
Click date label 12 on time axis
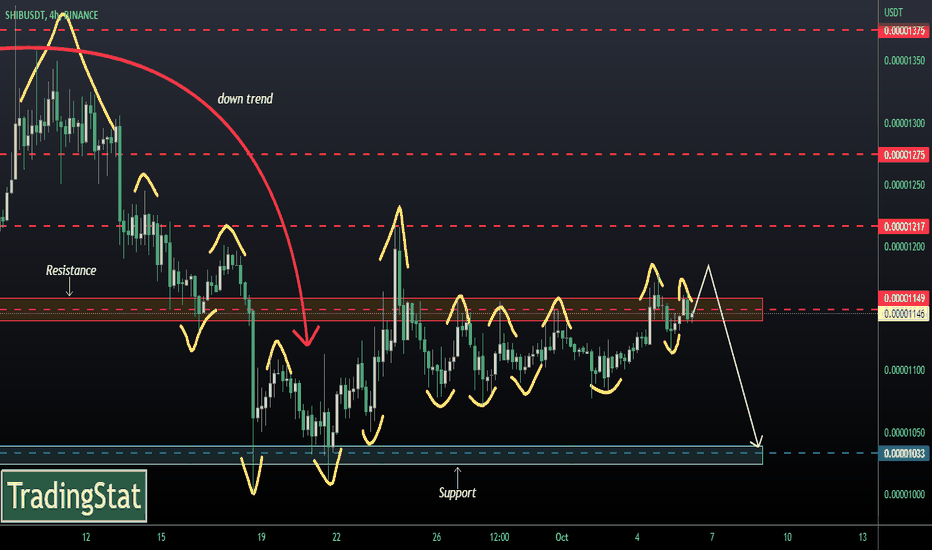click(x=86, y=538)
